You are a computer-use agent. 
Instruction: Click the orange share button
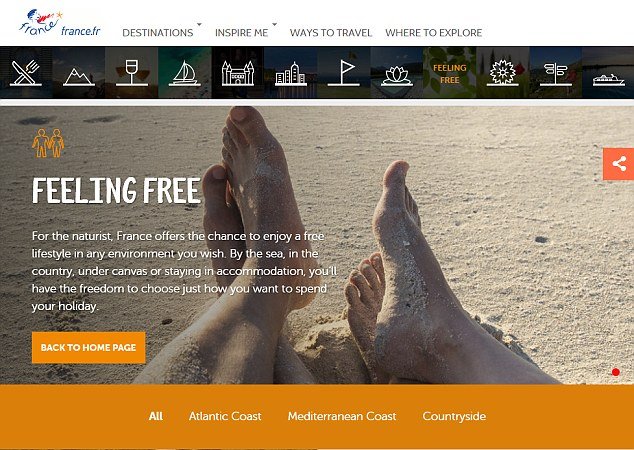[x=618, y=164]
